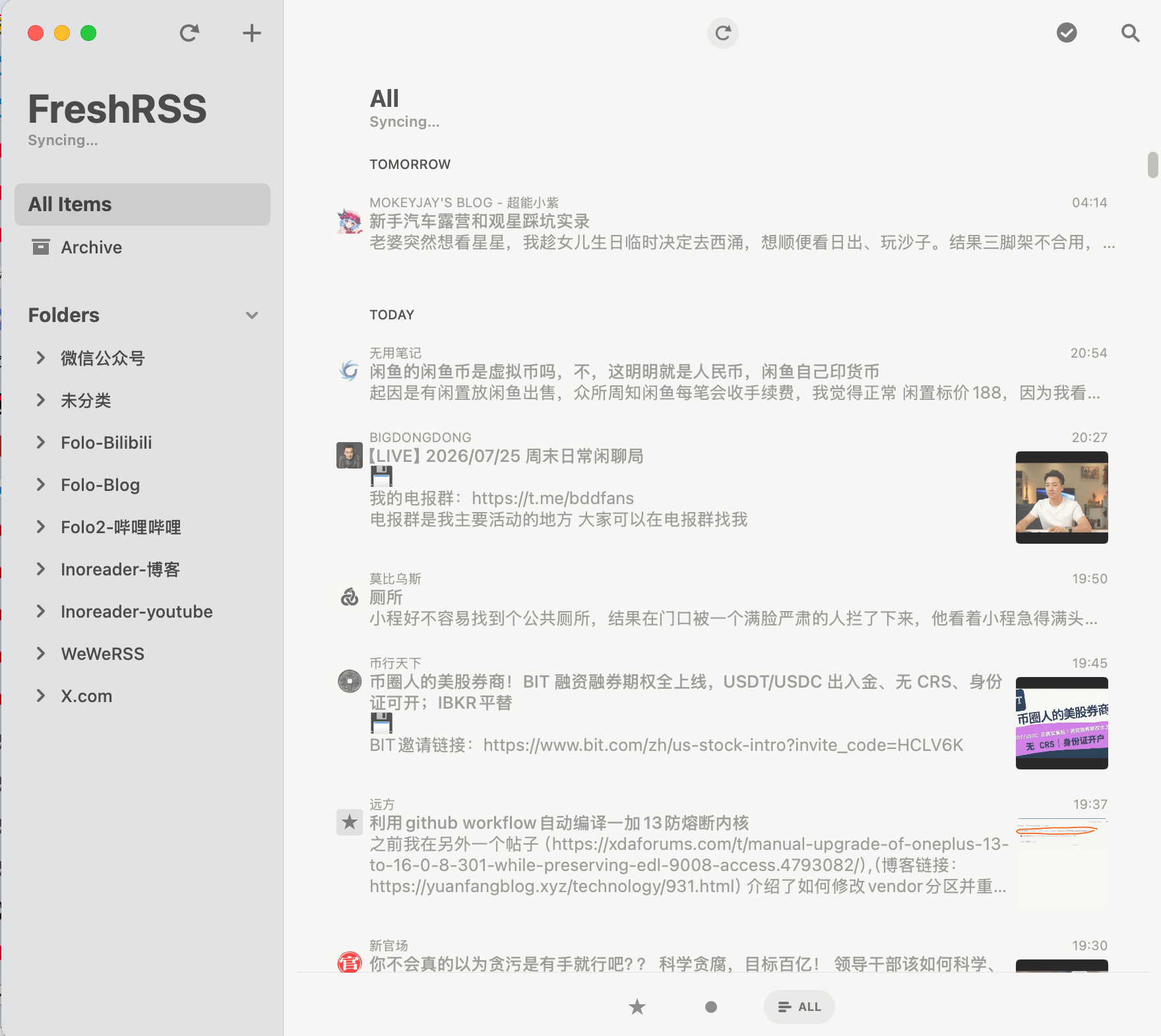Click the article list scrollbar handle
1161x1036 pixels.
[1152, 165]
